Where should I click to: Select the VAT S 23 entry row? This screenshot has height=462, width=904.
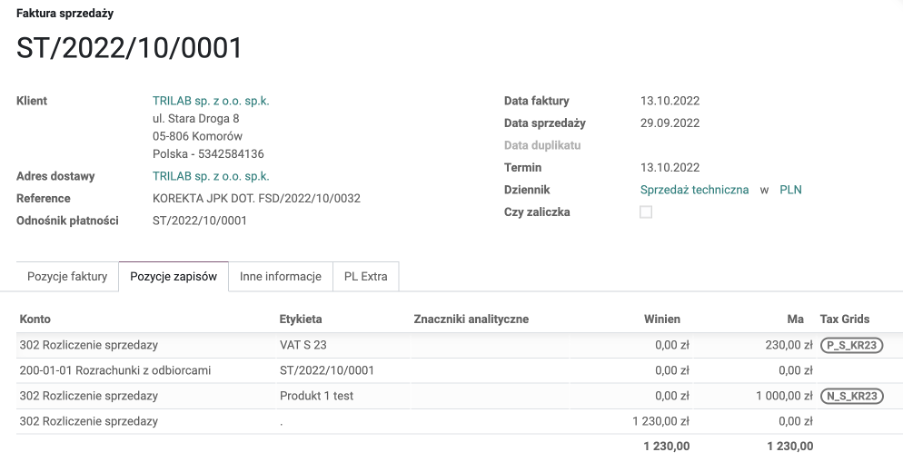(303, 346)
